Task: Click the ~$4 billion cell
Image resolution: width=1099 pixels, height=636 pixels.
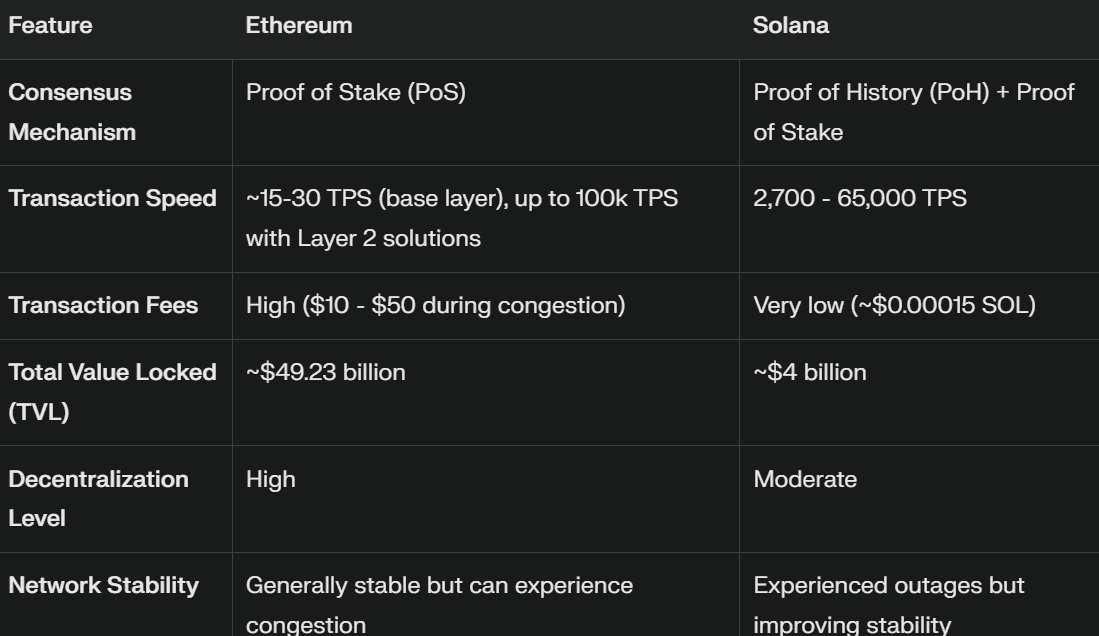Action: click(810, 372)
